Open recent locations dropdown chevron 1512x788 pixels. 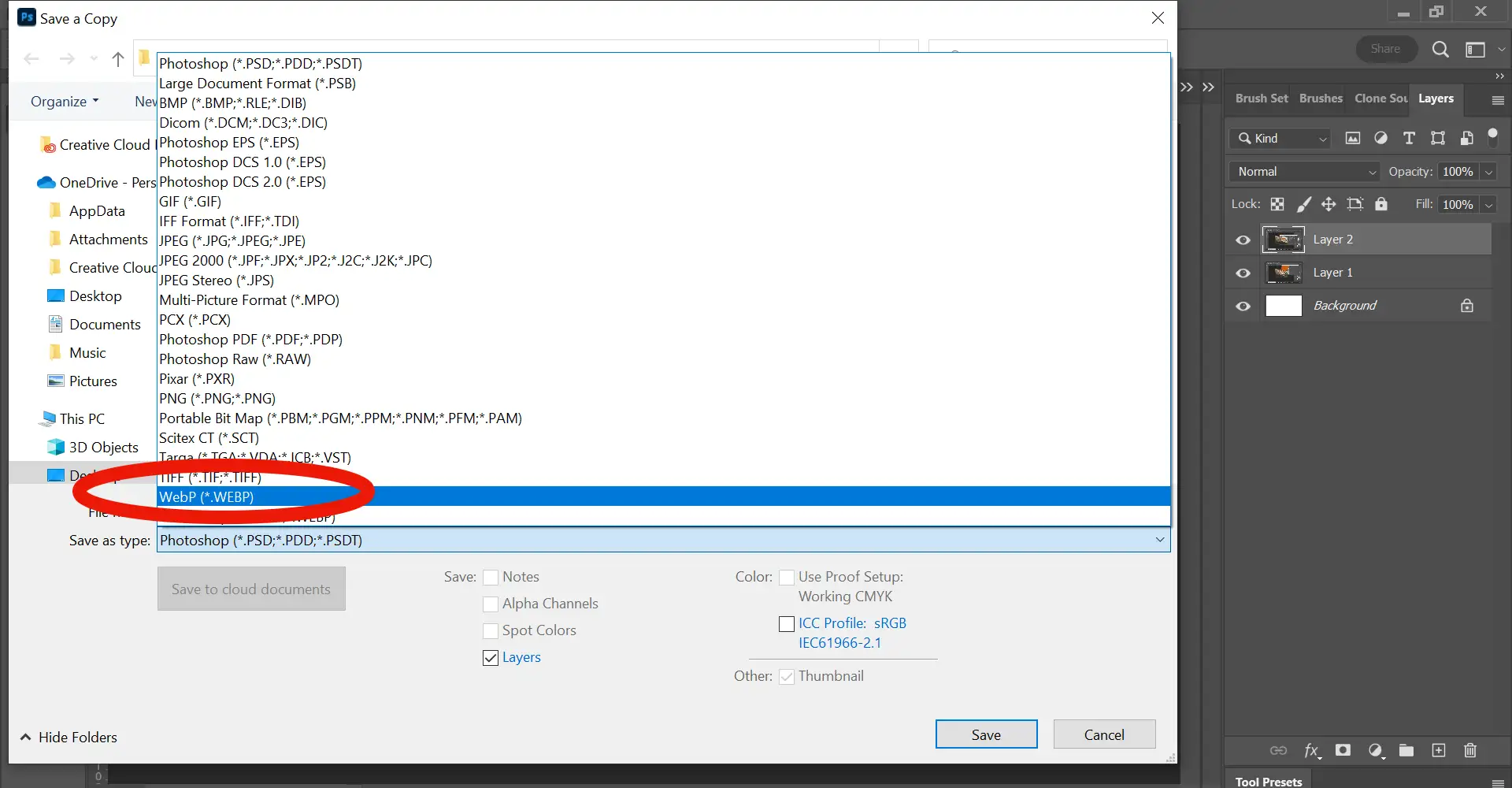click(94, 58)
